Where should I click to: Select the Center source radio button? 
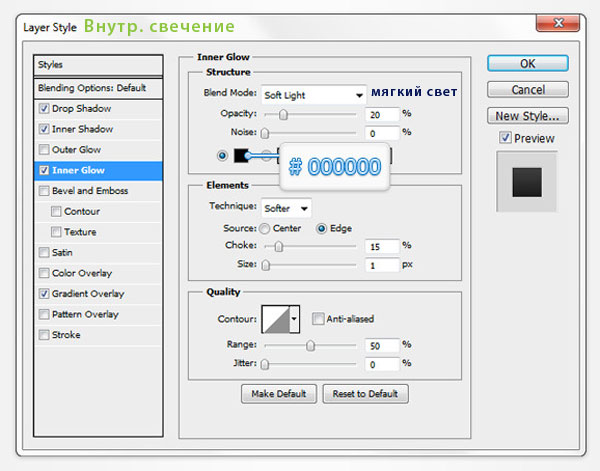click(265, 228)
